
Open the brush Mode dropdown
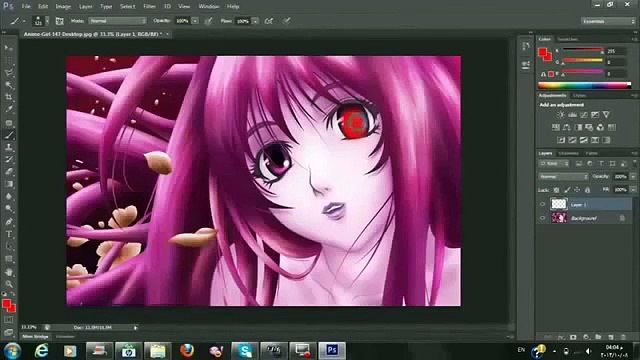pyautogui.click(x=117, y=21)
